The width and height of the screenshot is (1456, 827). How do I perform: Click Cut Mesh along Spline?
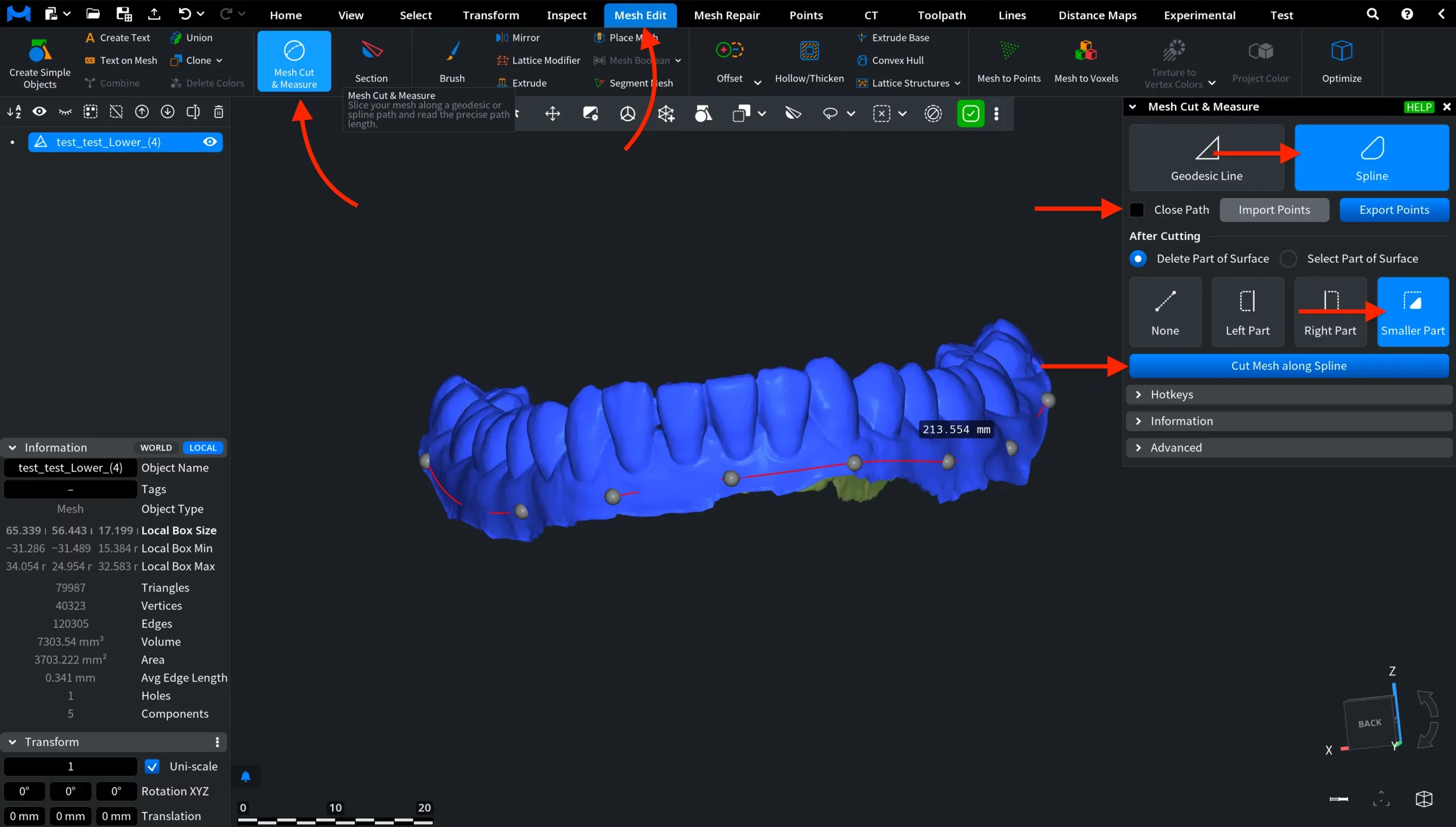1288,366
